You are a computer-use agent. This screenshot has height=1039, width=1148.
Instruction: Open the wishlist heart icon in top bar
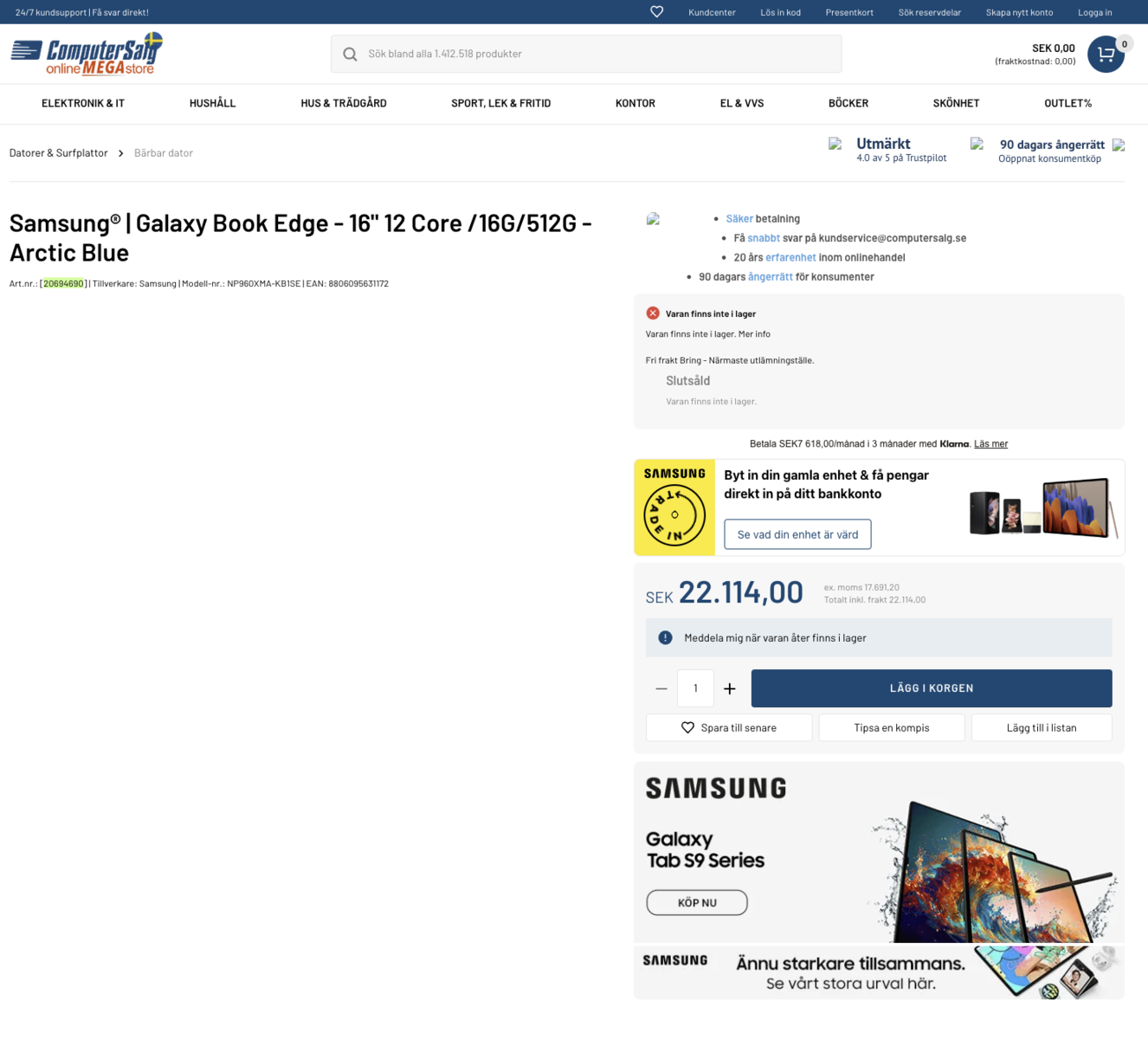(x=656, y=12)
